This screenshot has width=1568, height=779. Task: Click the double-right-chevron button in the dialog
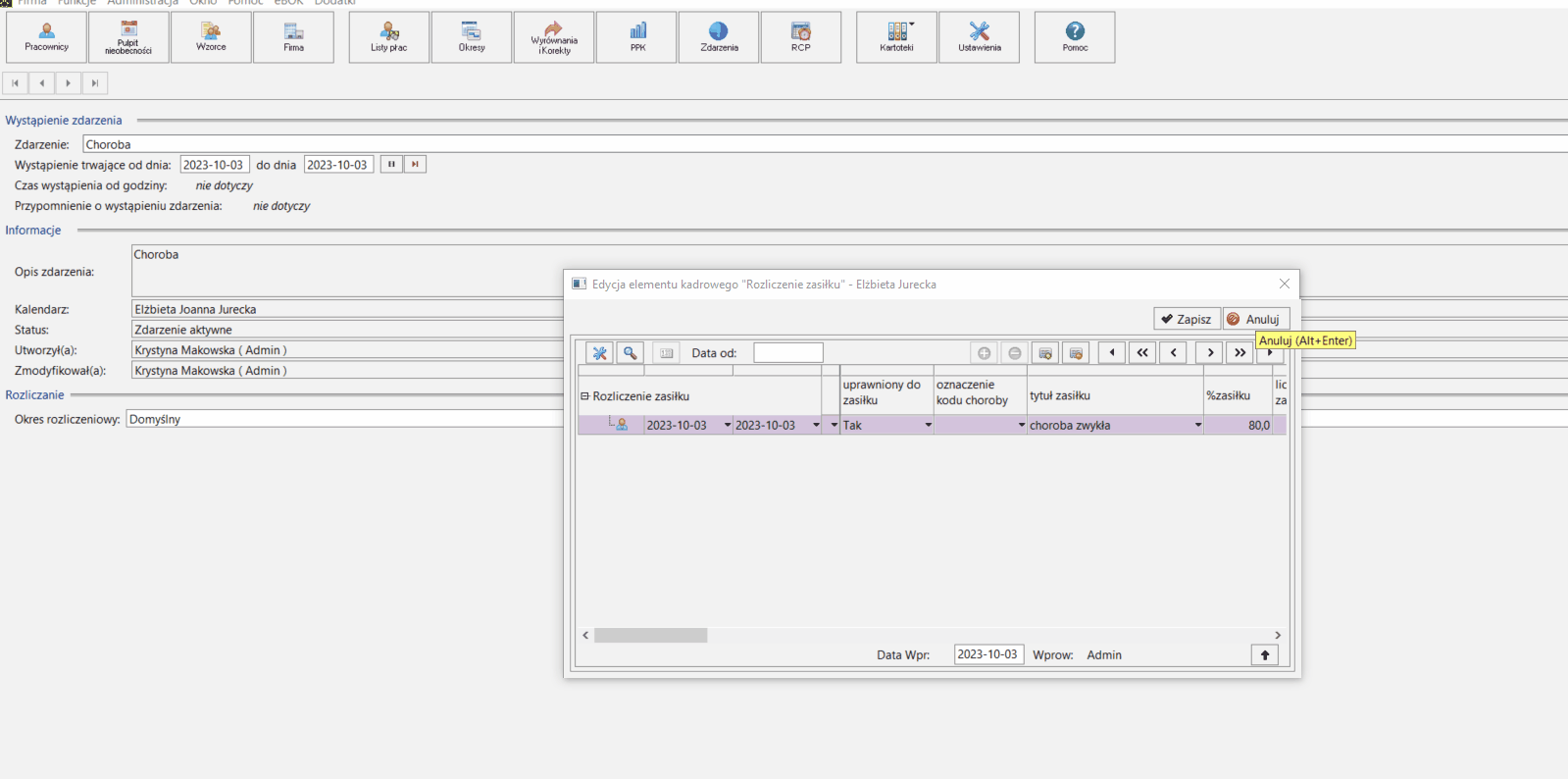[x=1239, y=352]
